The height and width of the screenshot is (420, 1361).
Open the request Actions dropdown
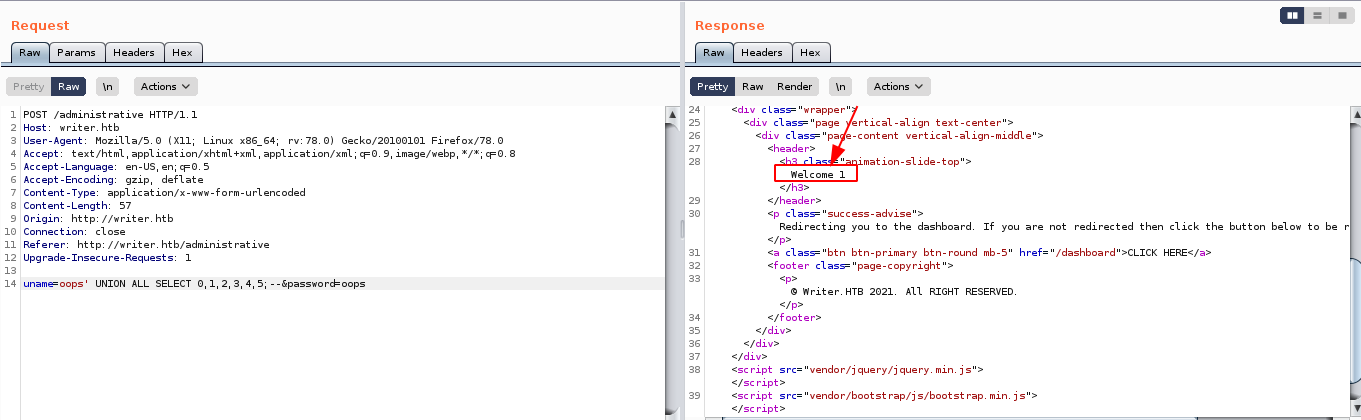coord(165,87)
